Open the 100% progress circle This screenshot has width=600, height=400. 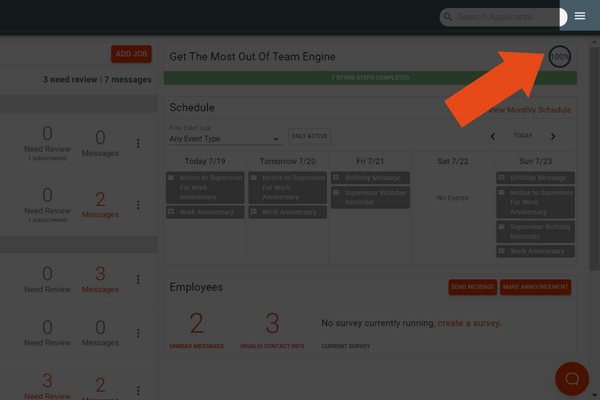[x=559, y=57]
